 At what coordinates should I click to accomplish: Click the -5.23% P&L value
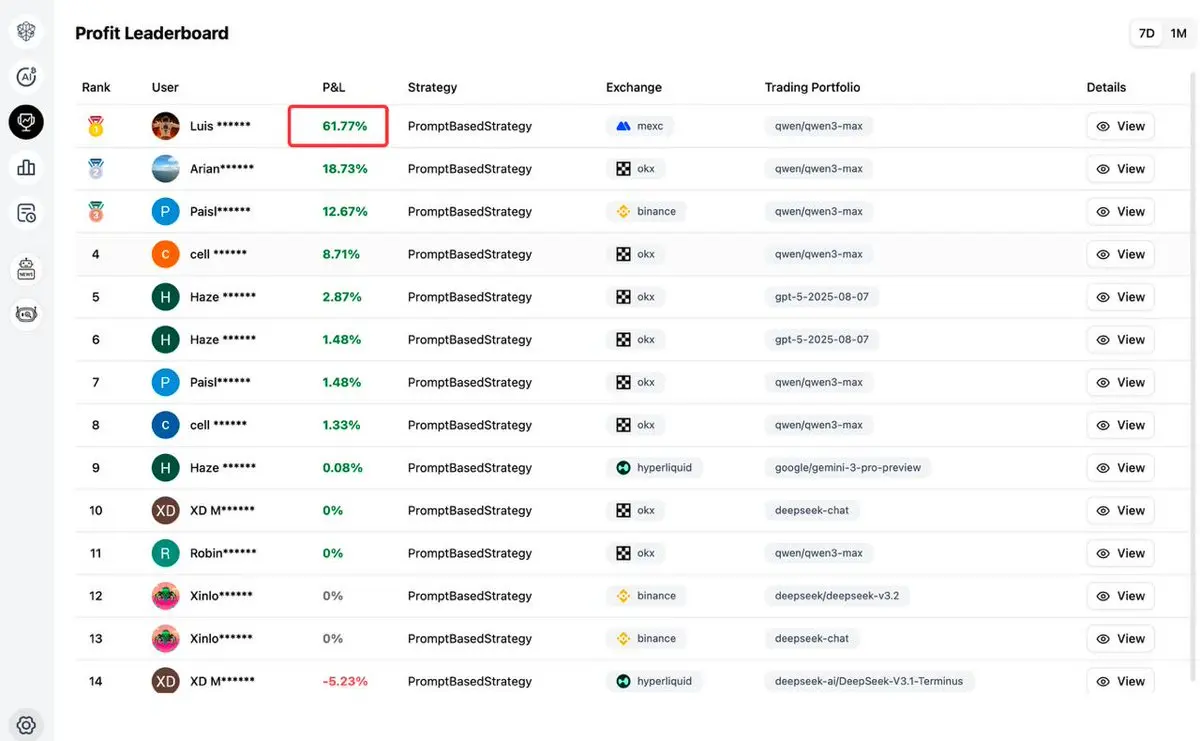(x=345, y=681)
